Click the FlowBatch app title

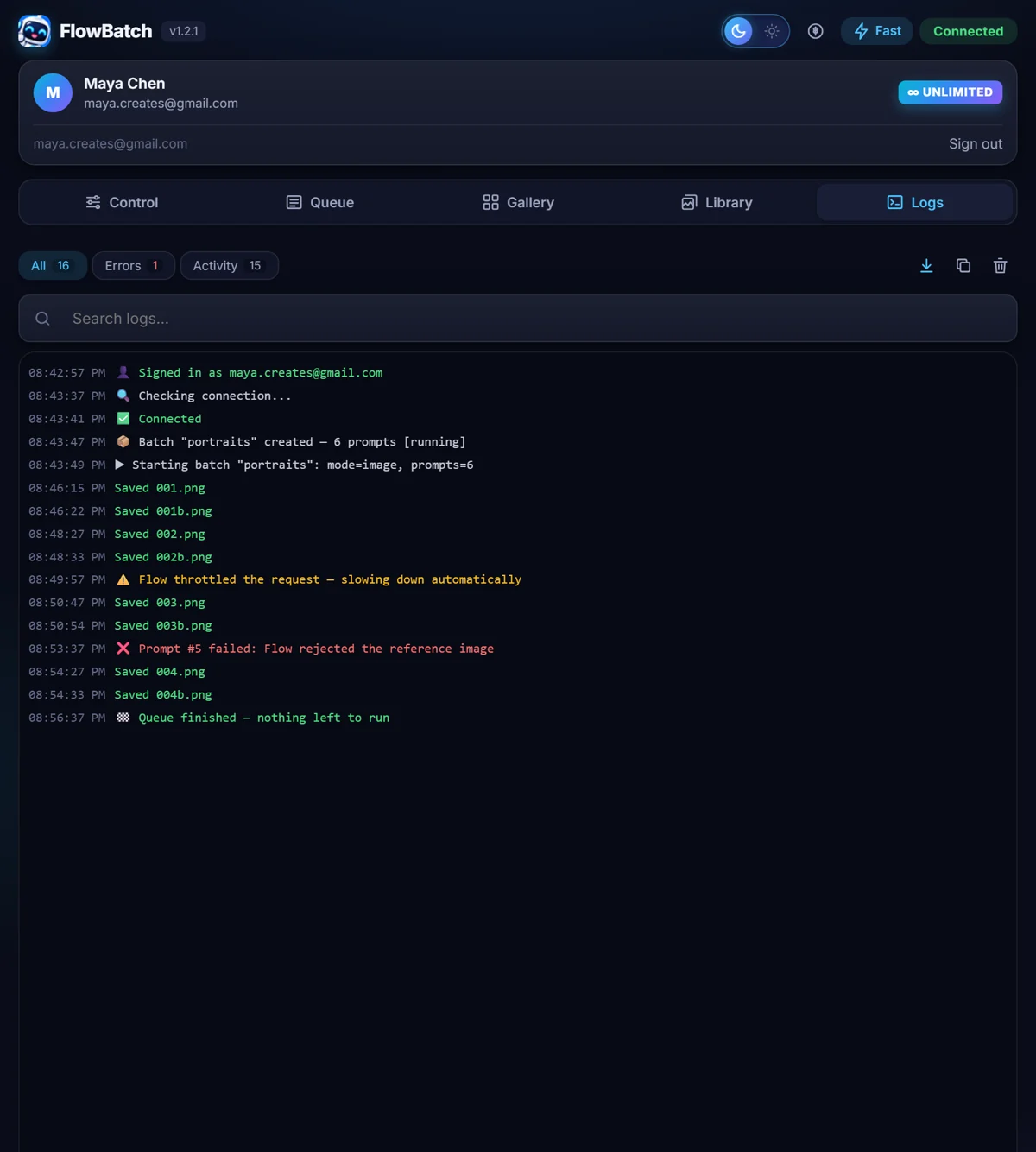[106, 31]
